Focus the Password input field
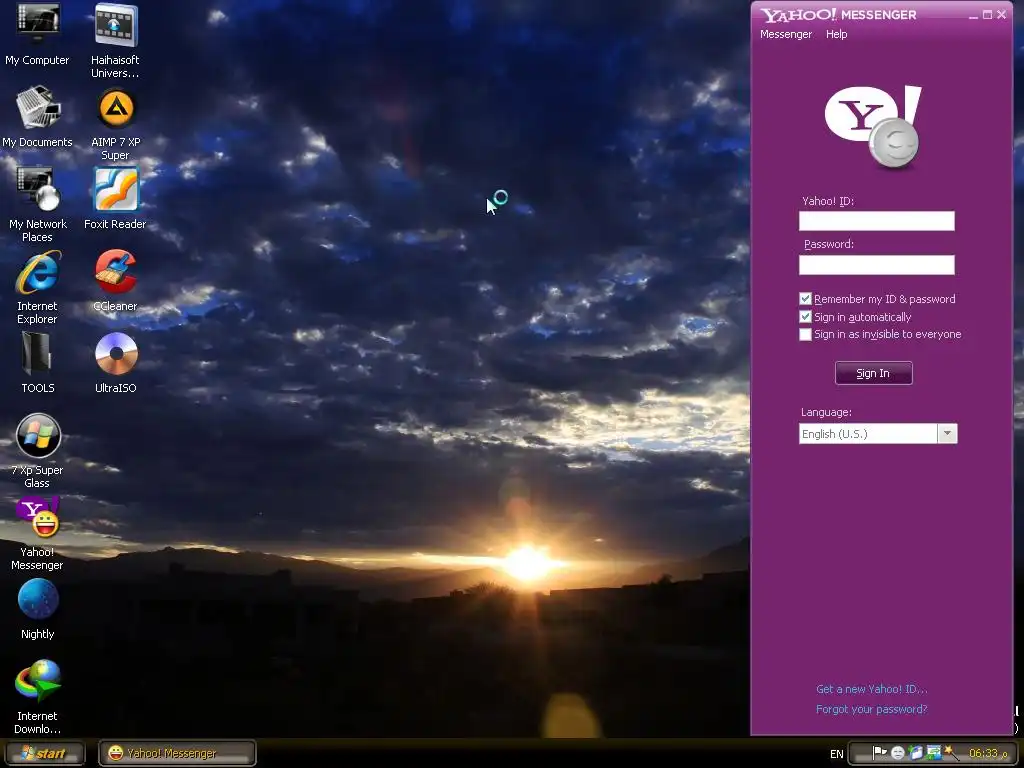Screen dimensions: 1024x768 [876, 264]
